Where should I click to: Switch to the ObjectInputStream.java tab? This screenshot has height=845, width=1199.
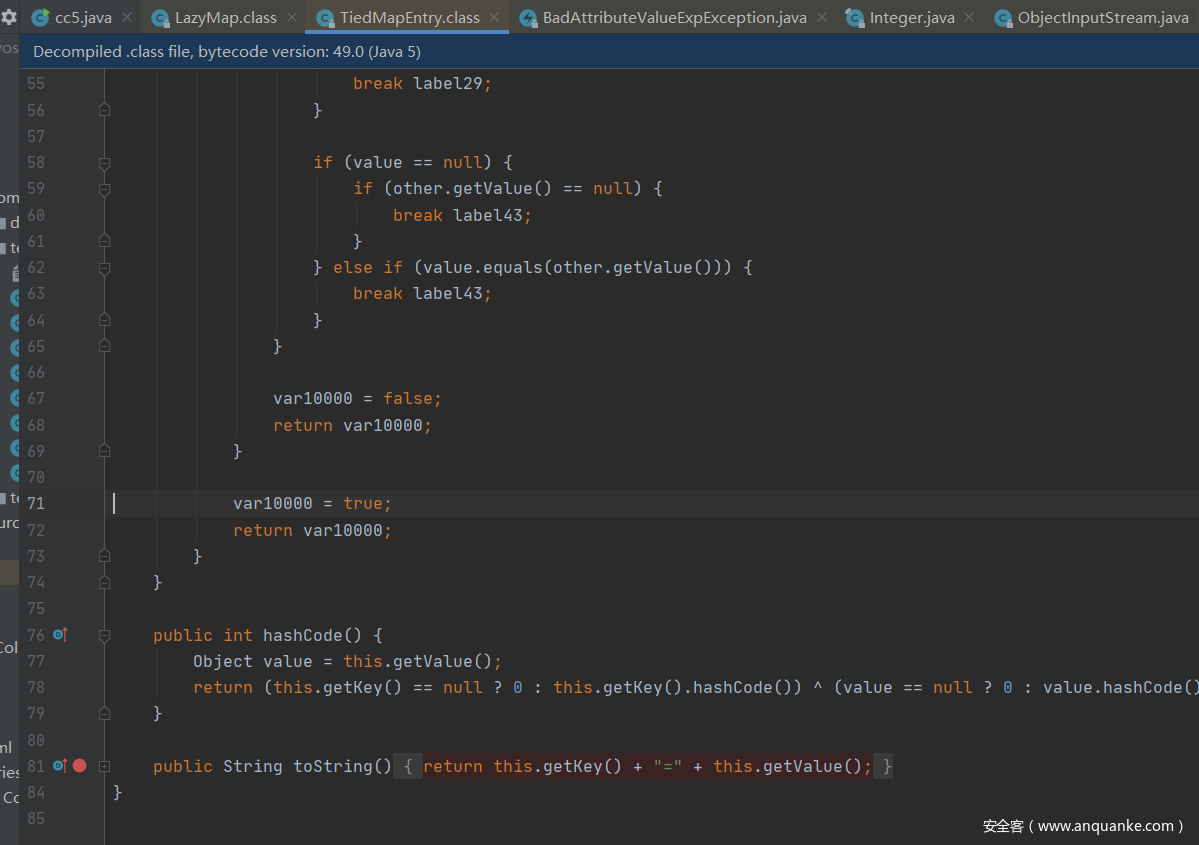[x=1102, y=18]
